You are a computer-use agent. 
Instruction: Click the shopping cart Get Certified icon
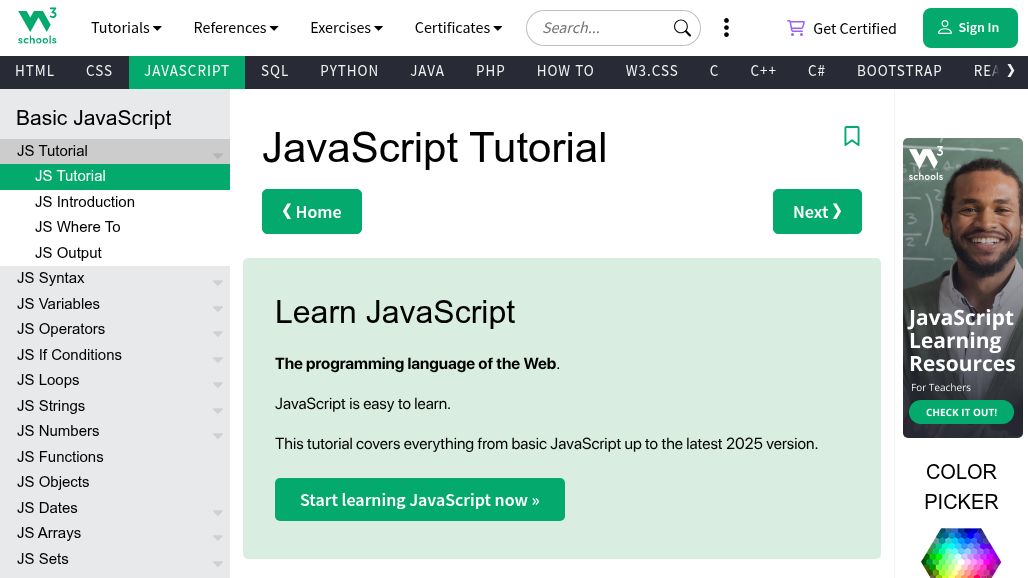pyautogui.click(x=796, y=28)
